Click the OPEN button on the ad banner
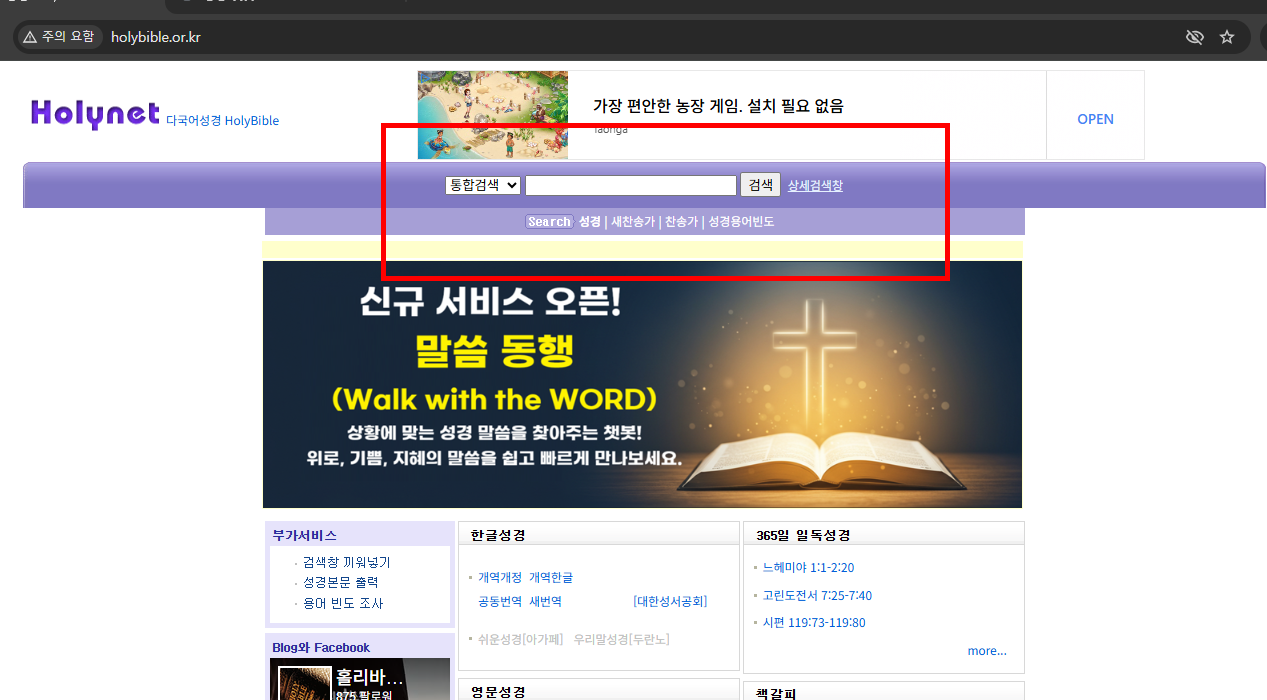The height and width of the screenshot is (700, 1267). [1095, 118]
